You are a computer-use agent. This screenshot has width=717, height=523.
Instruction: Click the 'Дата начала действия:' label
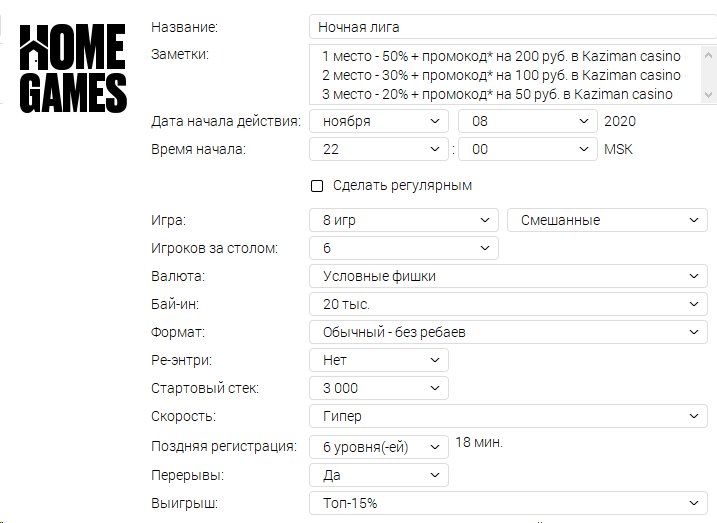226,121
